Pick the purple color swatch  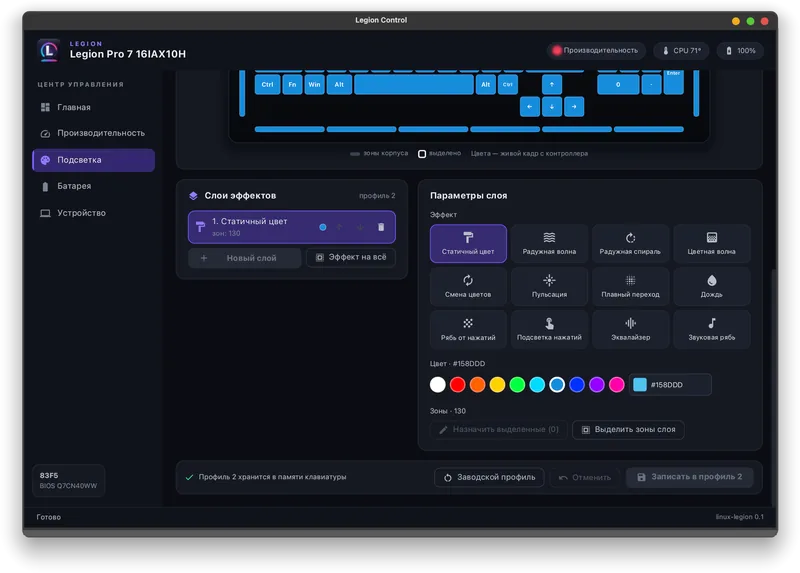click(x=597, y=385)
